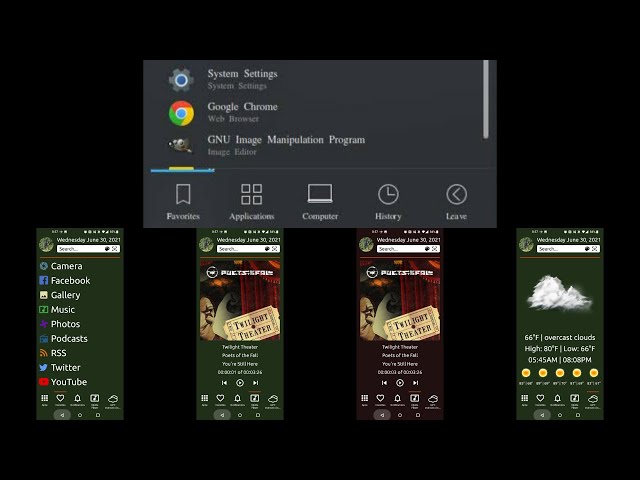Screen dimensions: 640x480
Task: Tap Twilight Theater album art on dark-red phone
Action: (400, 300)
